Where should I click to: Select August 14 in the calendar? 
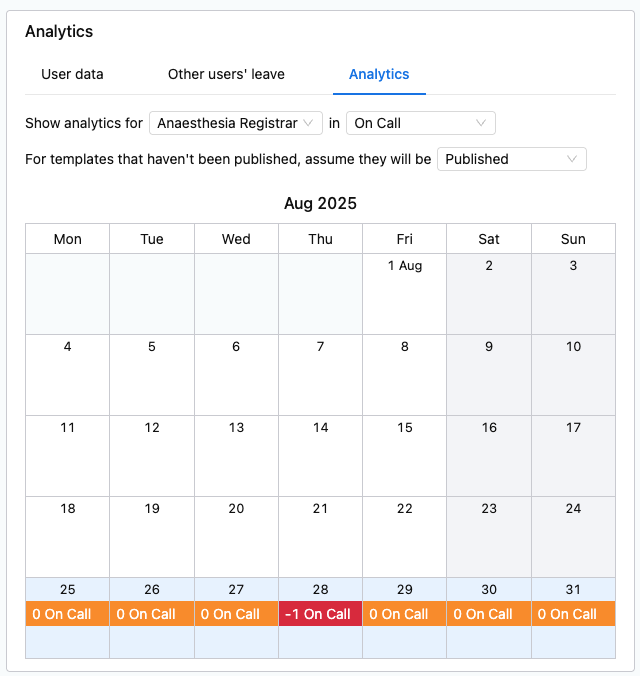(320, 456)
